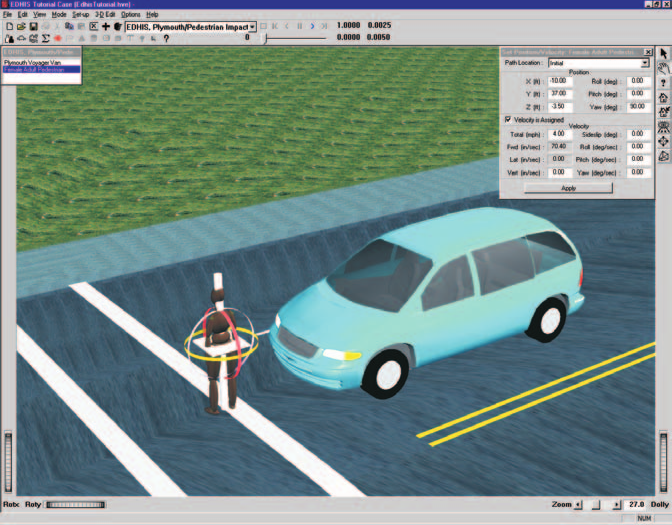Click the plus crosshair toolbar icon
The width and height of the screenshot is (672, 525).
[105, 27]
